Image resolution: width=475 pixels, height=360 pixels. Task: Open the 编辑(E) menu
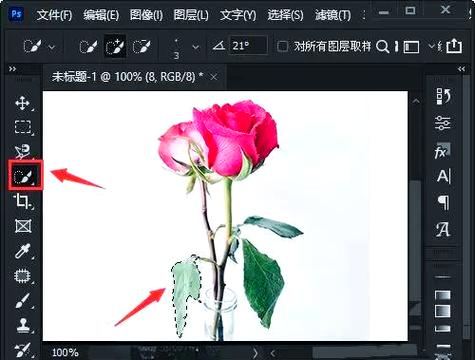(x=101, y=15)
